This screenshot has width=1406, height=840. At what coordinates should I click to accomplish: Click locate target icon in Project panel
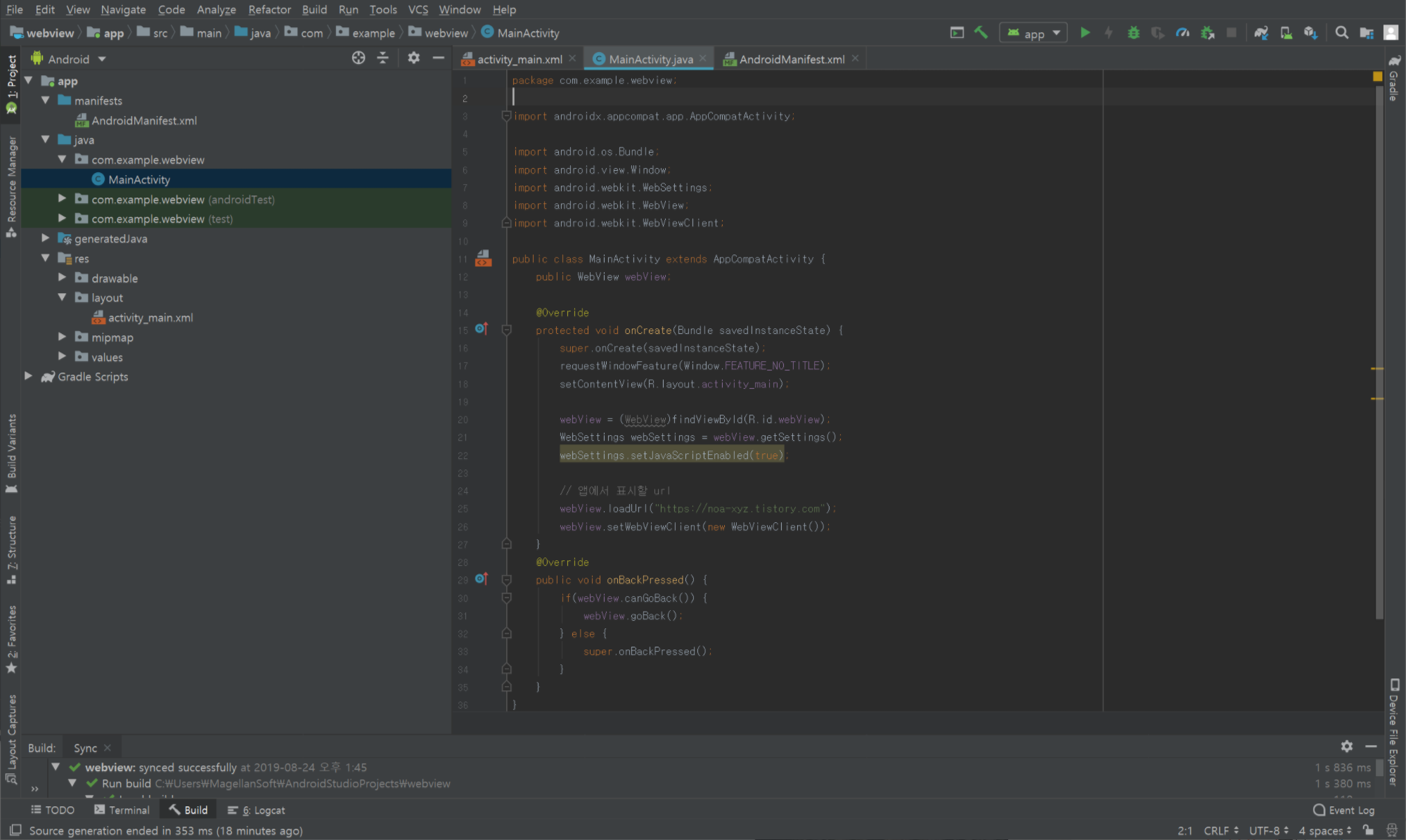(359, 58)
